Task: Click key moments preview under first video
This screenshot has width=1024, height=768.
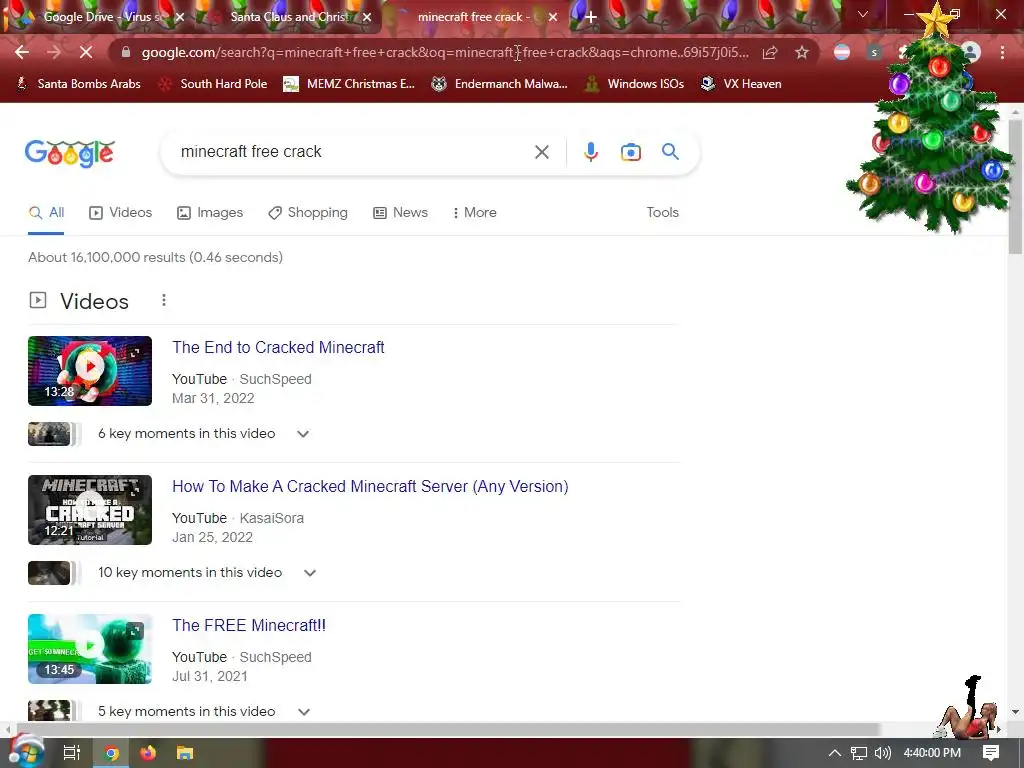Action: point(54,434)
